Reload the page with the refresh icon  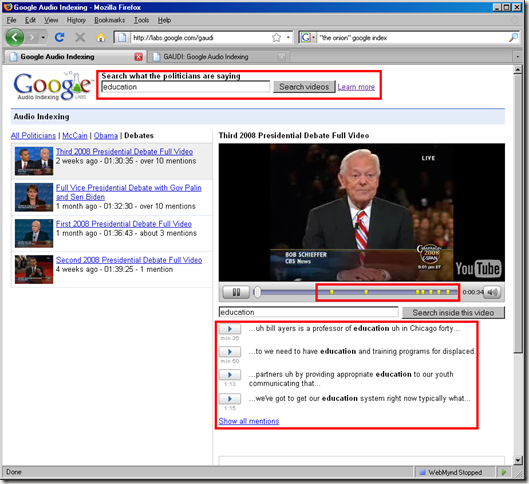pos(60,37)
